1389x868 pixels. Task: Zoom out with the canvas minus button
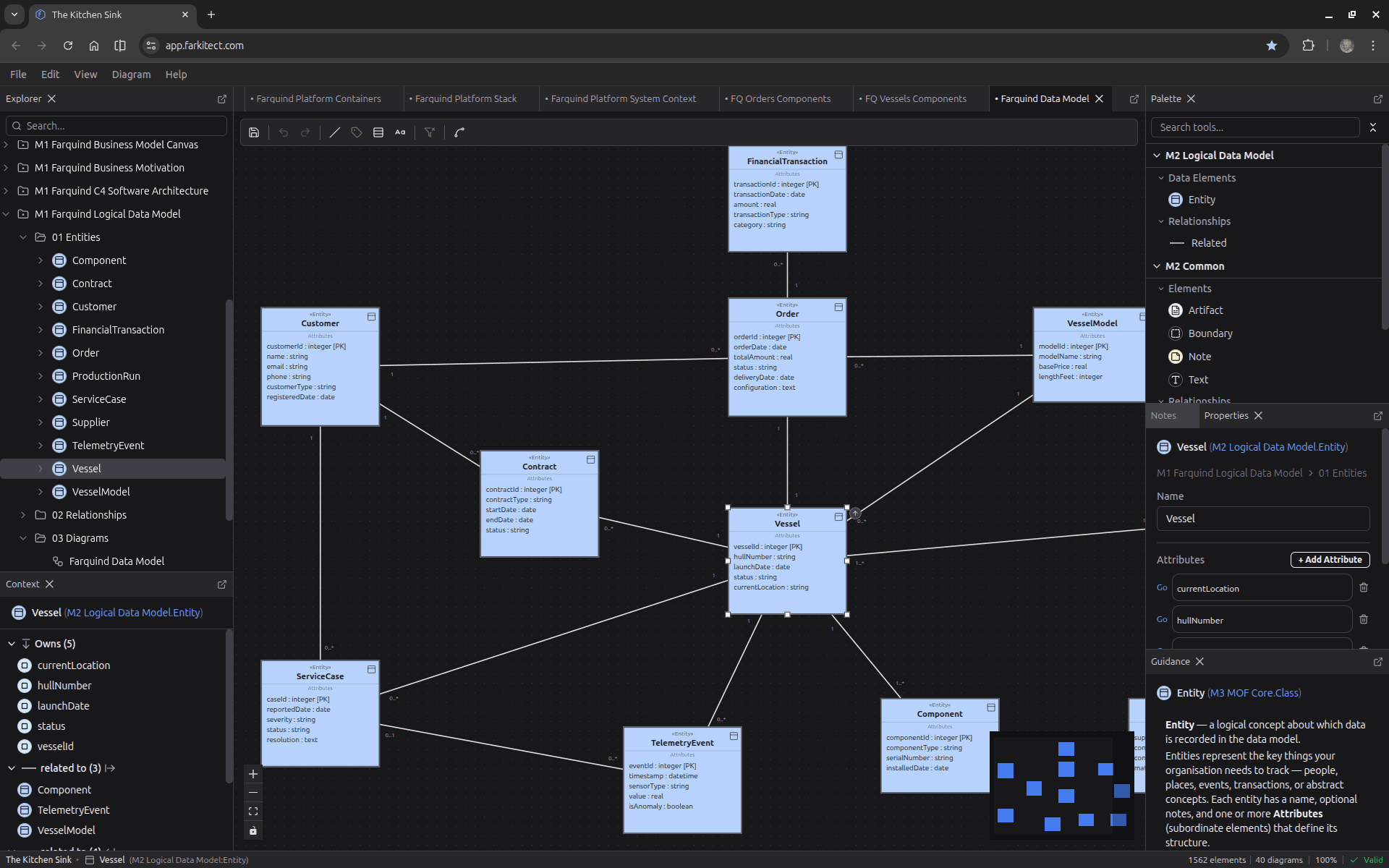tap(253, 793)
